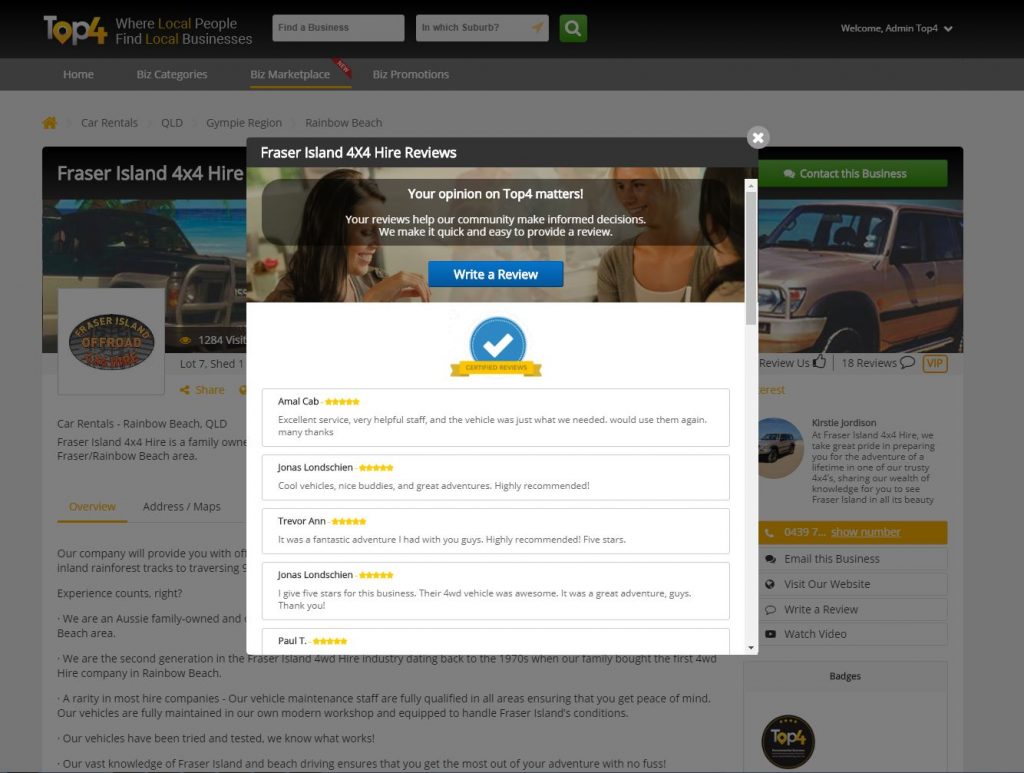The height and width of the screenshot is (773, 1024).
Task: Expand the Admin Top4 welcome dropdown
Action: click(947, 29)
